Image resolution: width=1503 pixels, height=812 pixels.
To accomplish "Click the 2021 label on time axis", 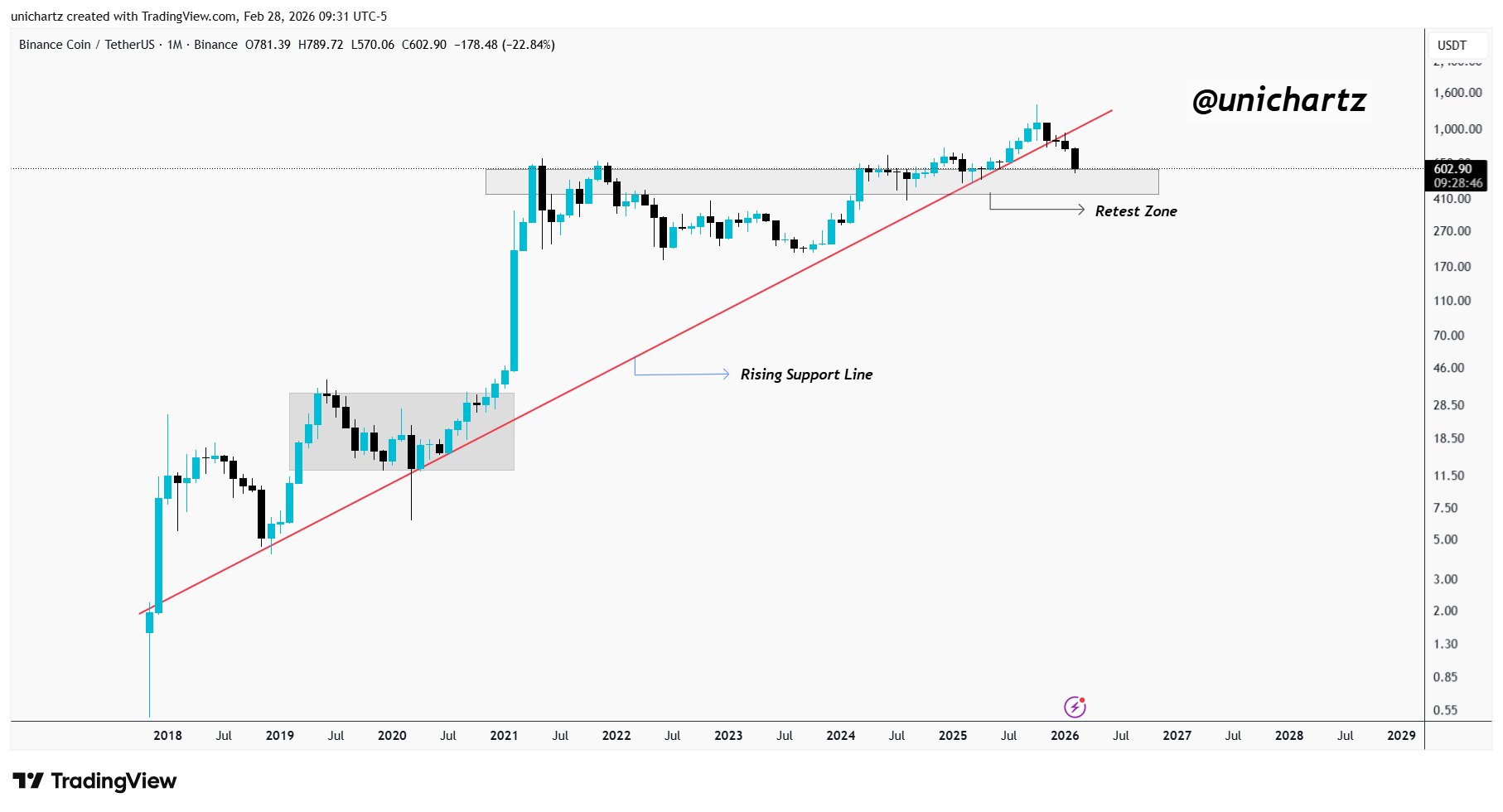I will [x=504, y=735].
